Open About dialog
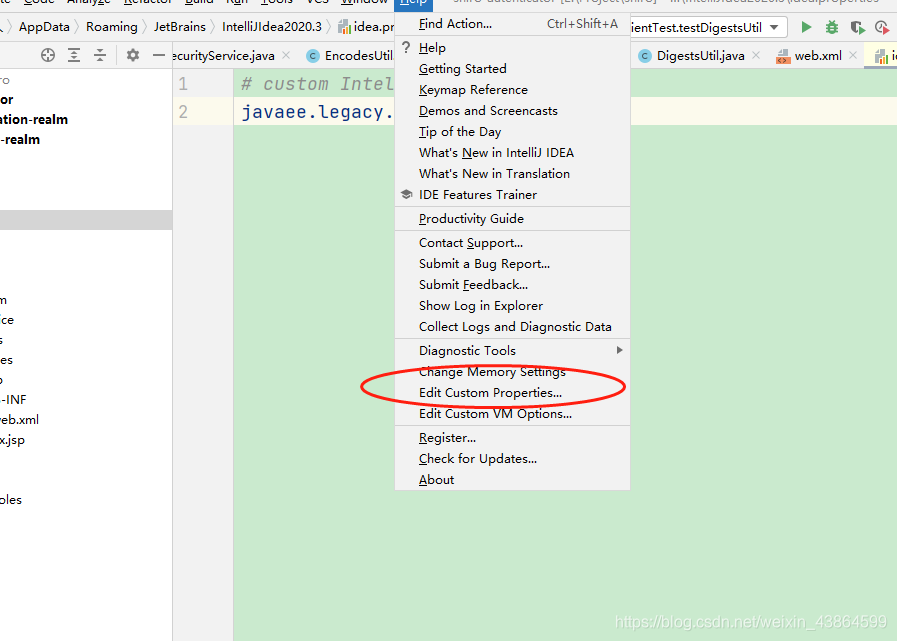This screenshot has width=897, height=641. pos(513,480)
